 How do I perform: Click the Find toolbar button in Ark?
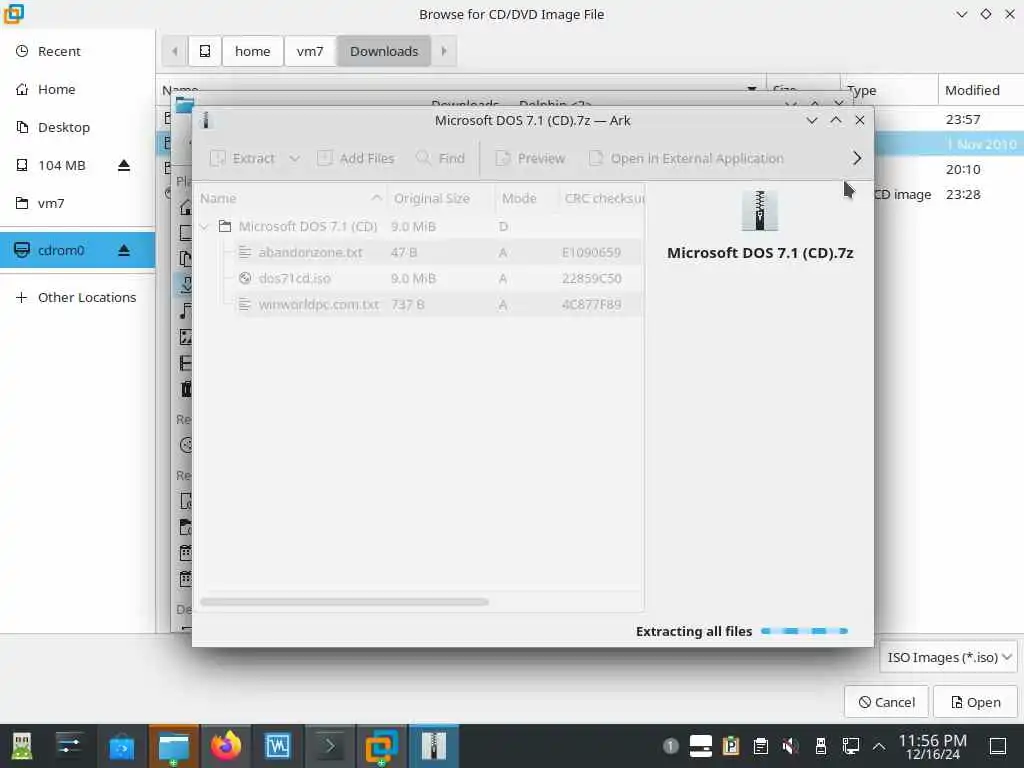[440, 158]
